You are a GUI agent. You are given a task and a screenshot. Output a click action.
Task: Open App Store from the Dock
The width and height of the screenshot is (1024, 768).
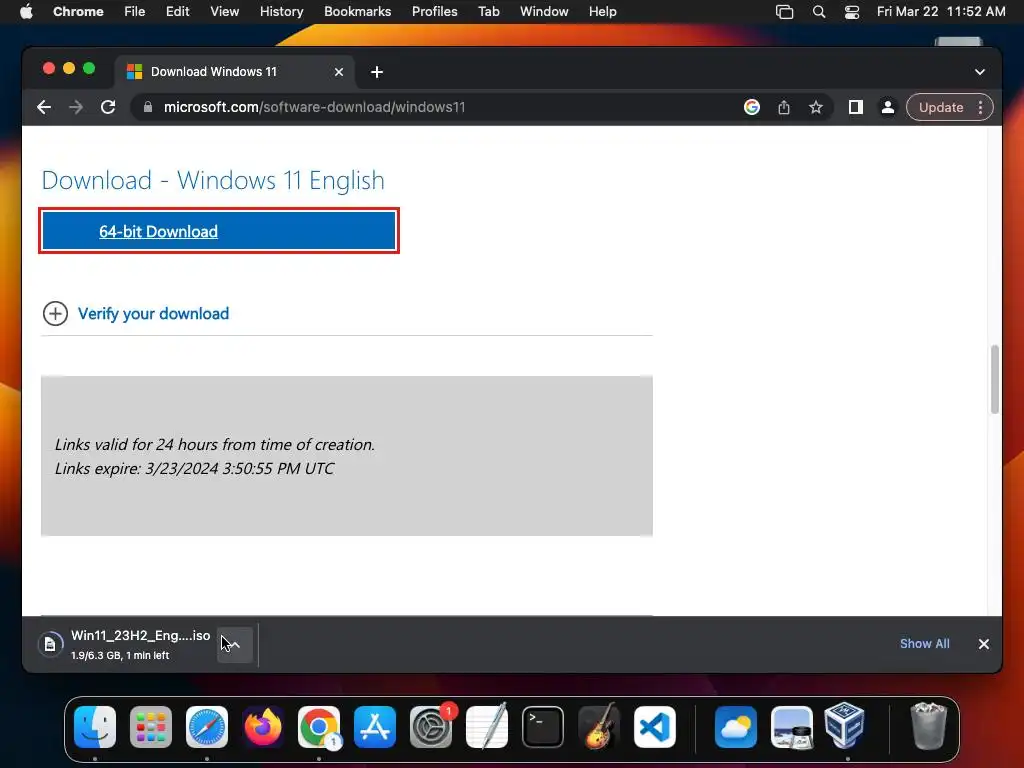point(375,727)
